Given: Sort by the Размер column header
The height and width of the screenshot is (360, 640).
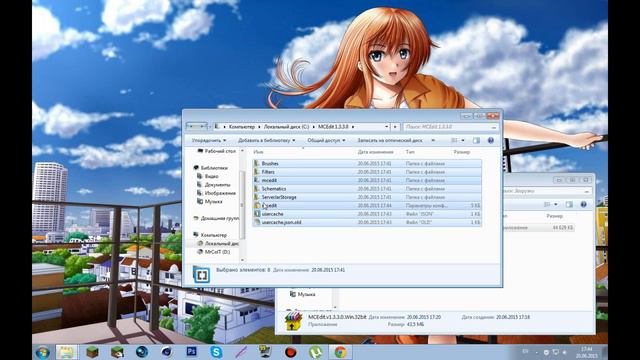Looking at the screenshot, I should coord(462,152).
